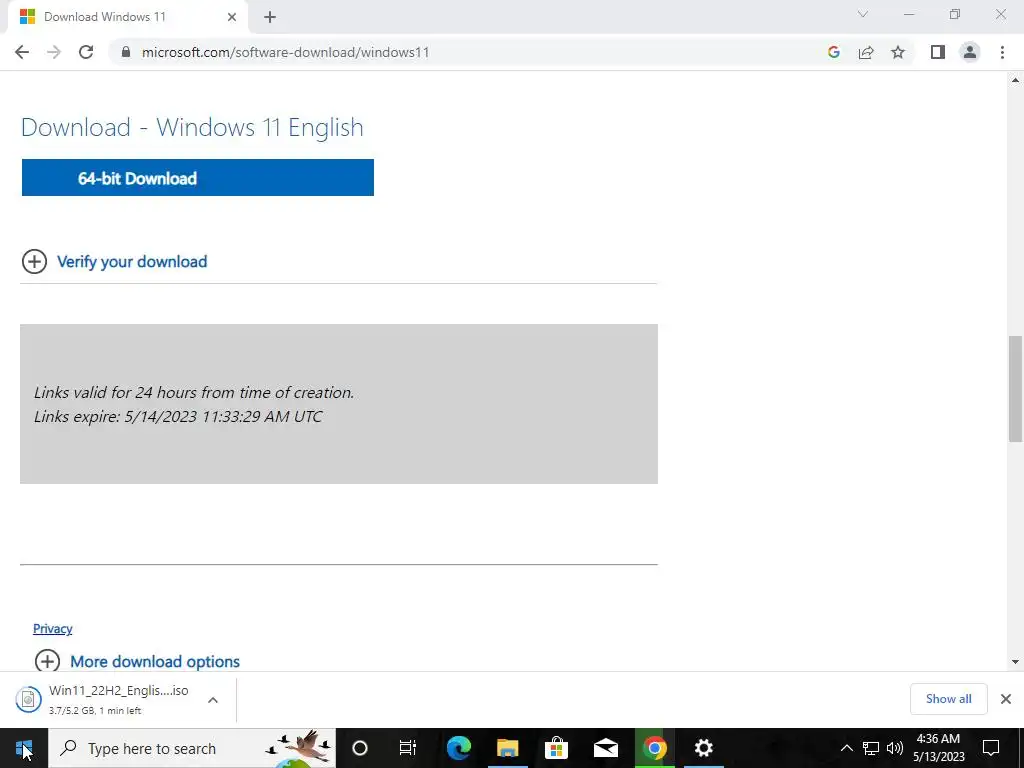Viewport: 1024px width, 768px height.
Task: Close the downloads bar
Action: tap(1006, 699)
